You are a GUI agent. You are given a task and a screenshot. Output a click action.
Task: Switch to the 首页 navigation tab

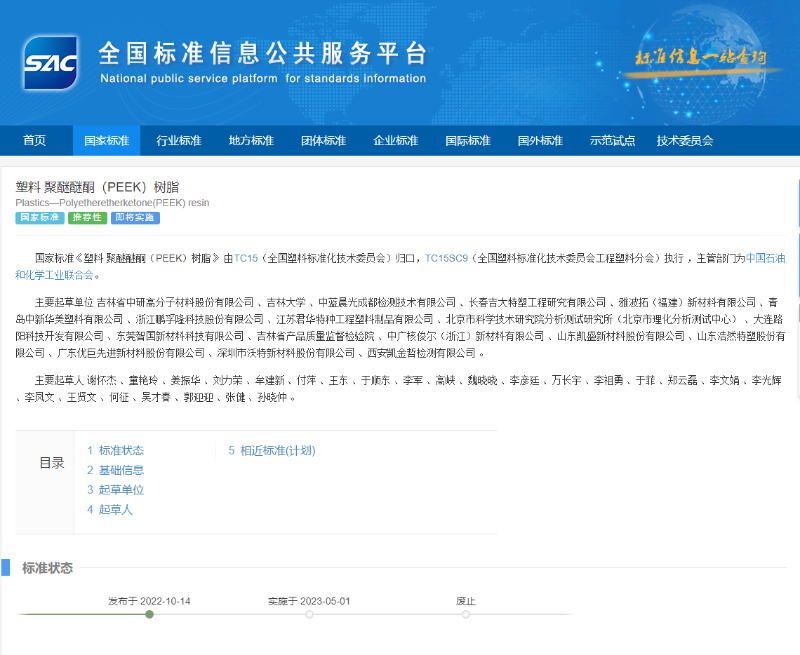point(35,140)
